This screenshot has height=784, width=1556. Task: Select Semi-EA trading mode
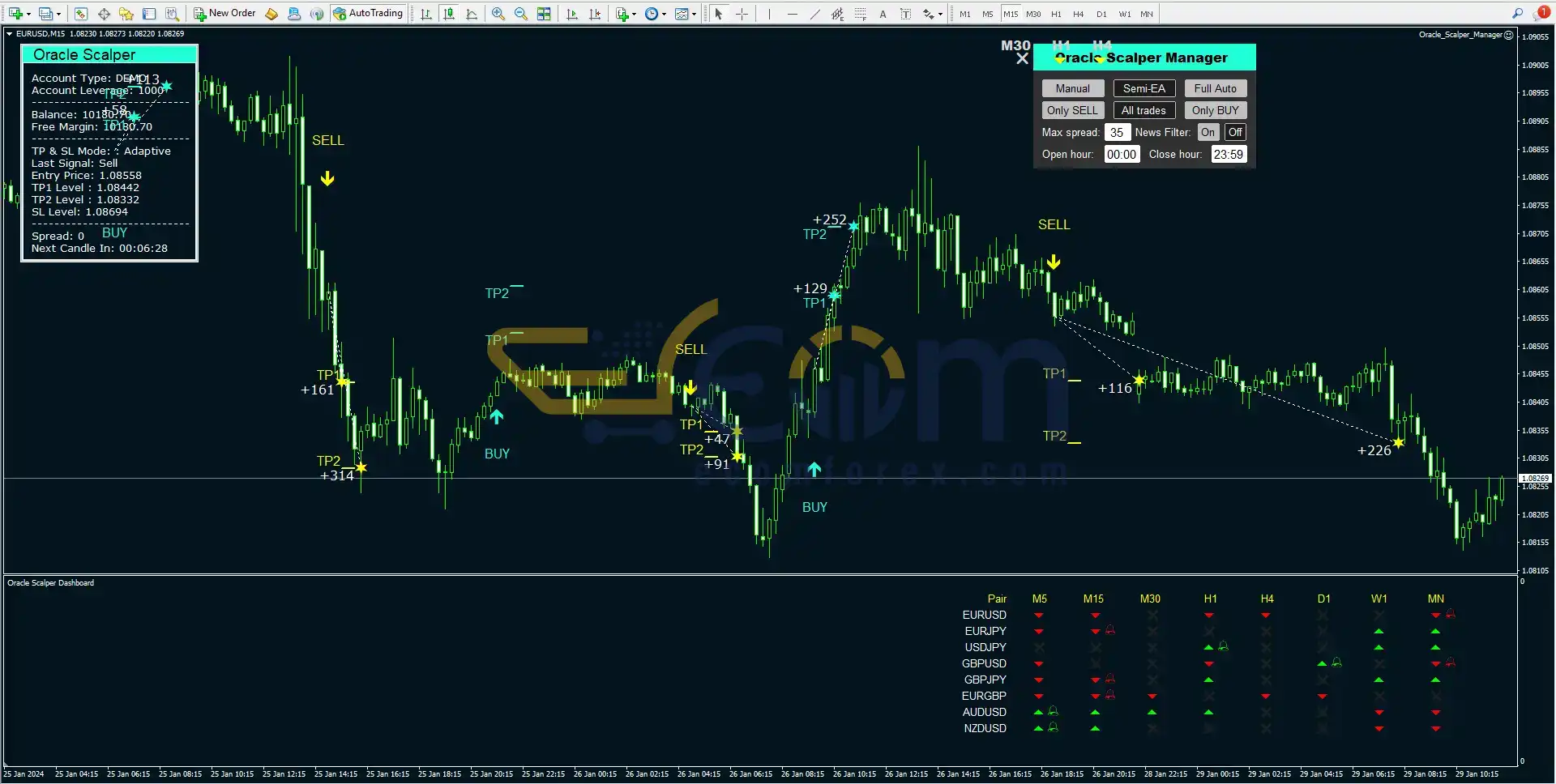coord(1143,88)
